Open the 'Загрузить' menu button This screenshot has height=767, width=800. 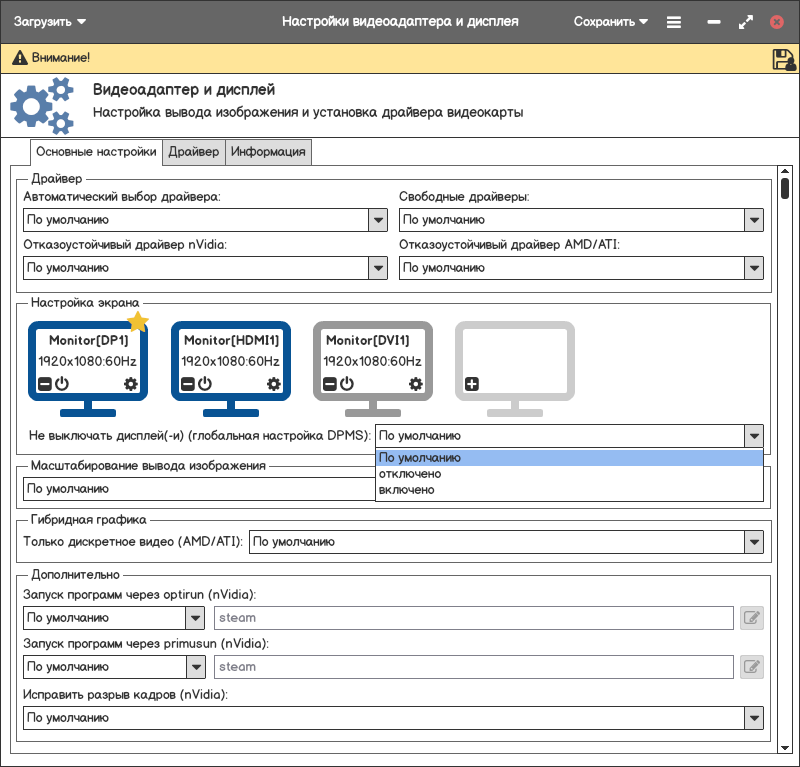[49, 22]
